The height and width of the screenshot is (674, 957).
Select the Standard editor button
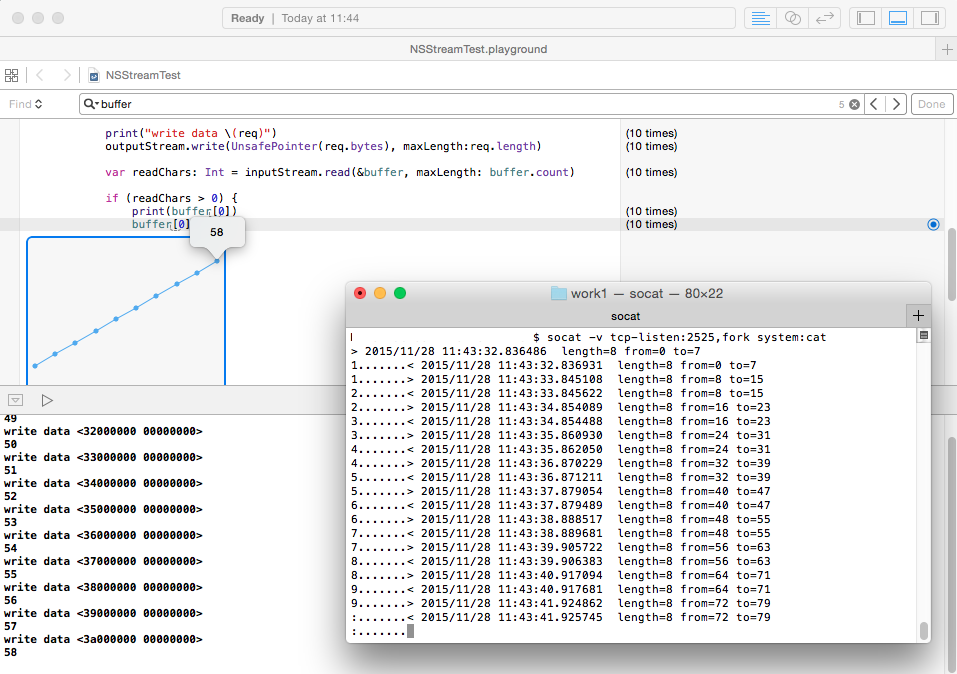761,18
